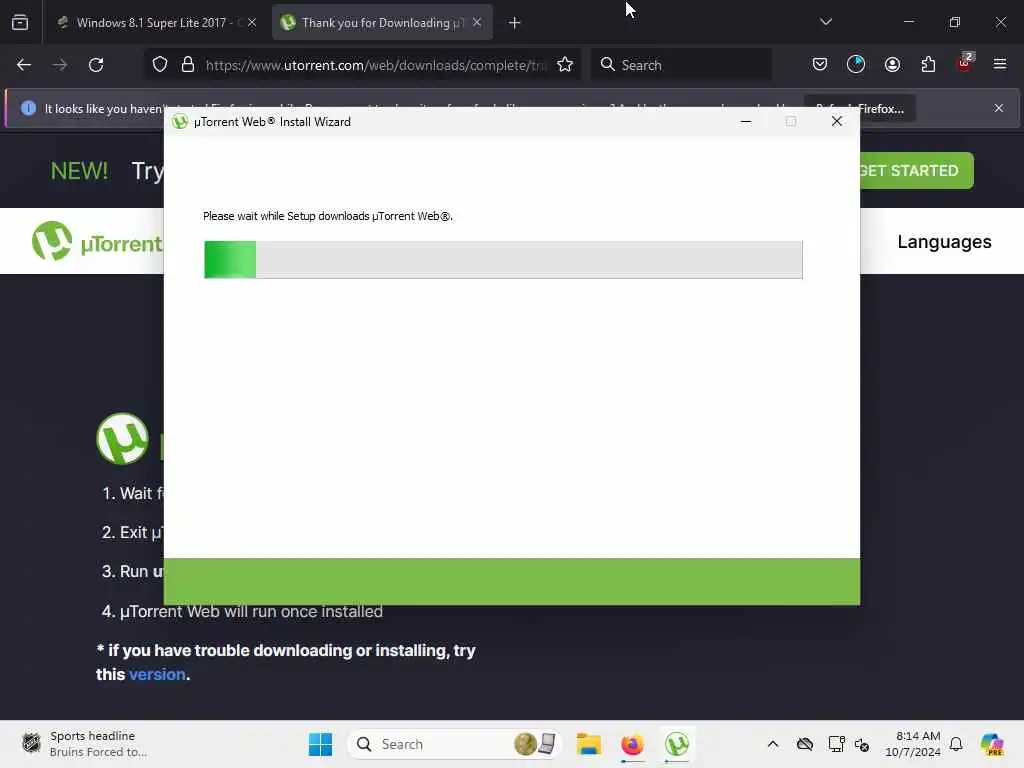The height and width of the screenshot is (768, 1024).
Task: Select the Thank you for Downloading tab
Action: click(x=382, y=23)
